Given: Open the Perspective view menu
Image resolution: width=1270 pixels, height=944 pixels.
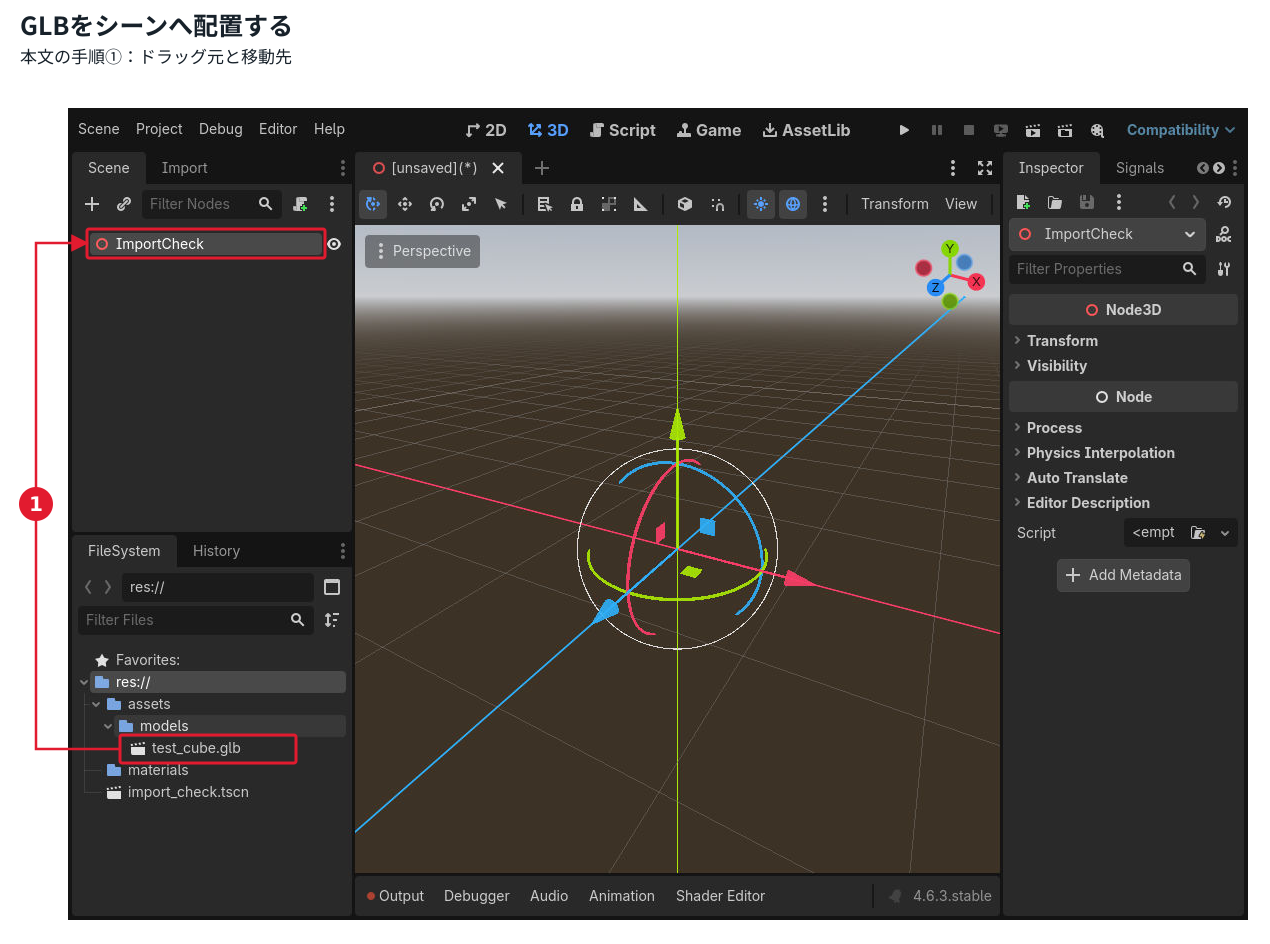Looking at the screenshot, I should pos(422,251).
